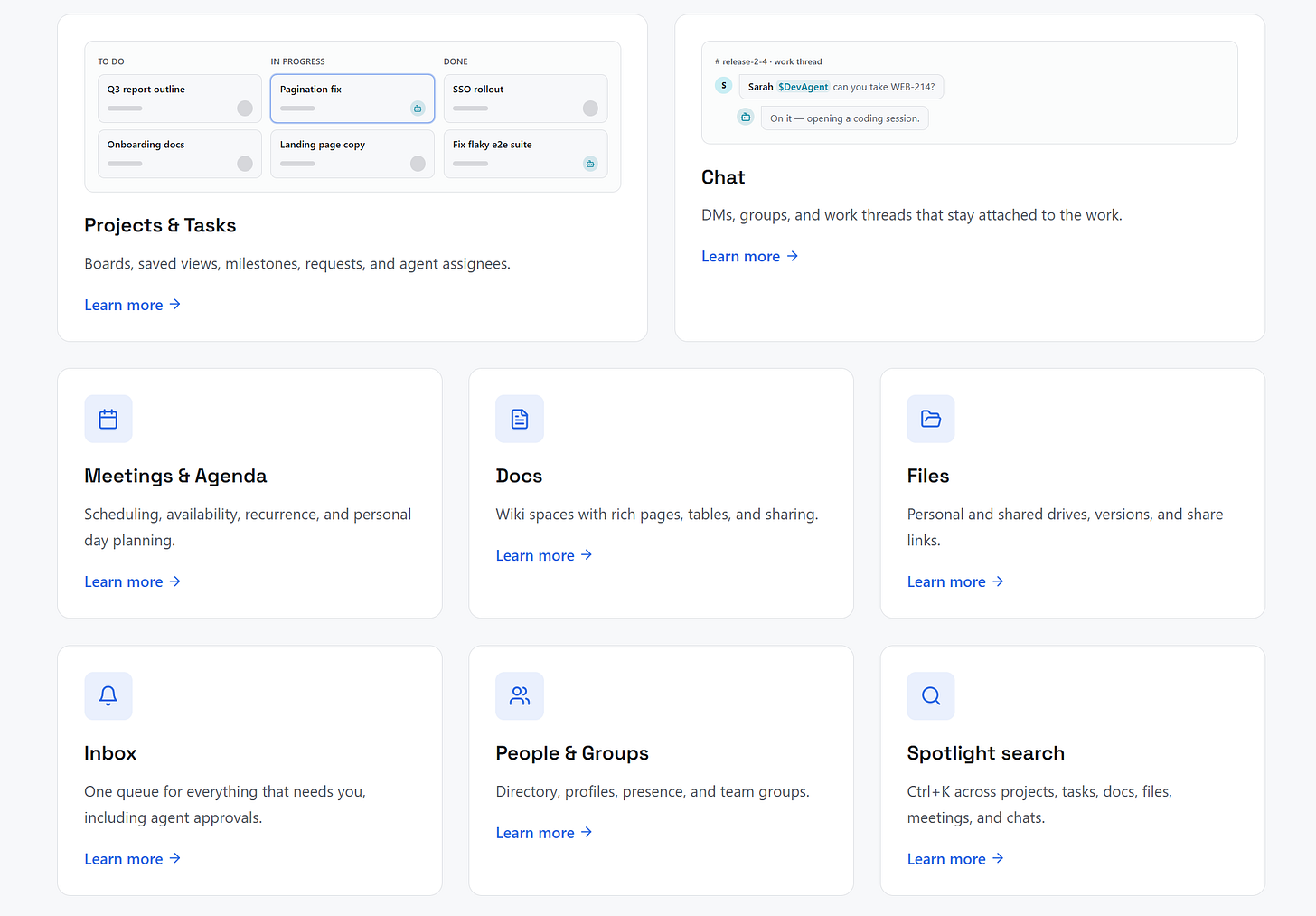Select the Onboarding docs task card
This screenshot has width=1316, height=916.
[180, 154]
